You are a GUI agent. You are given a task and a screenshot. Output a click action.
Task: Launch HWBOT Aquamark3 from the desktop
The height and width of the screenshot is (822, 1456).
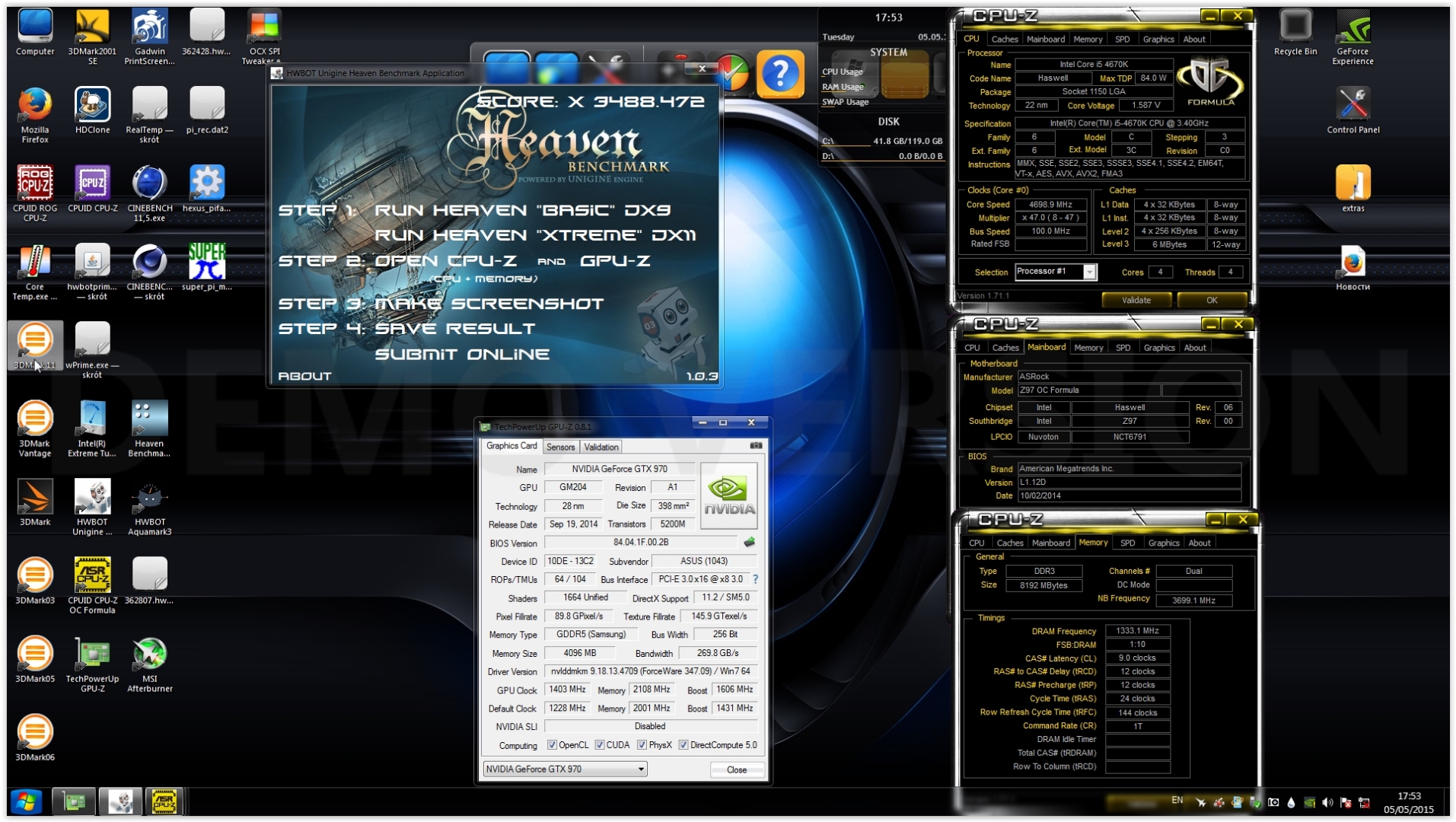(x=149, y=507)
